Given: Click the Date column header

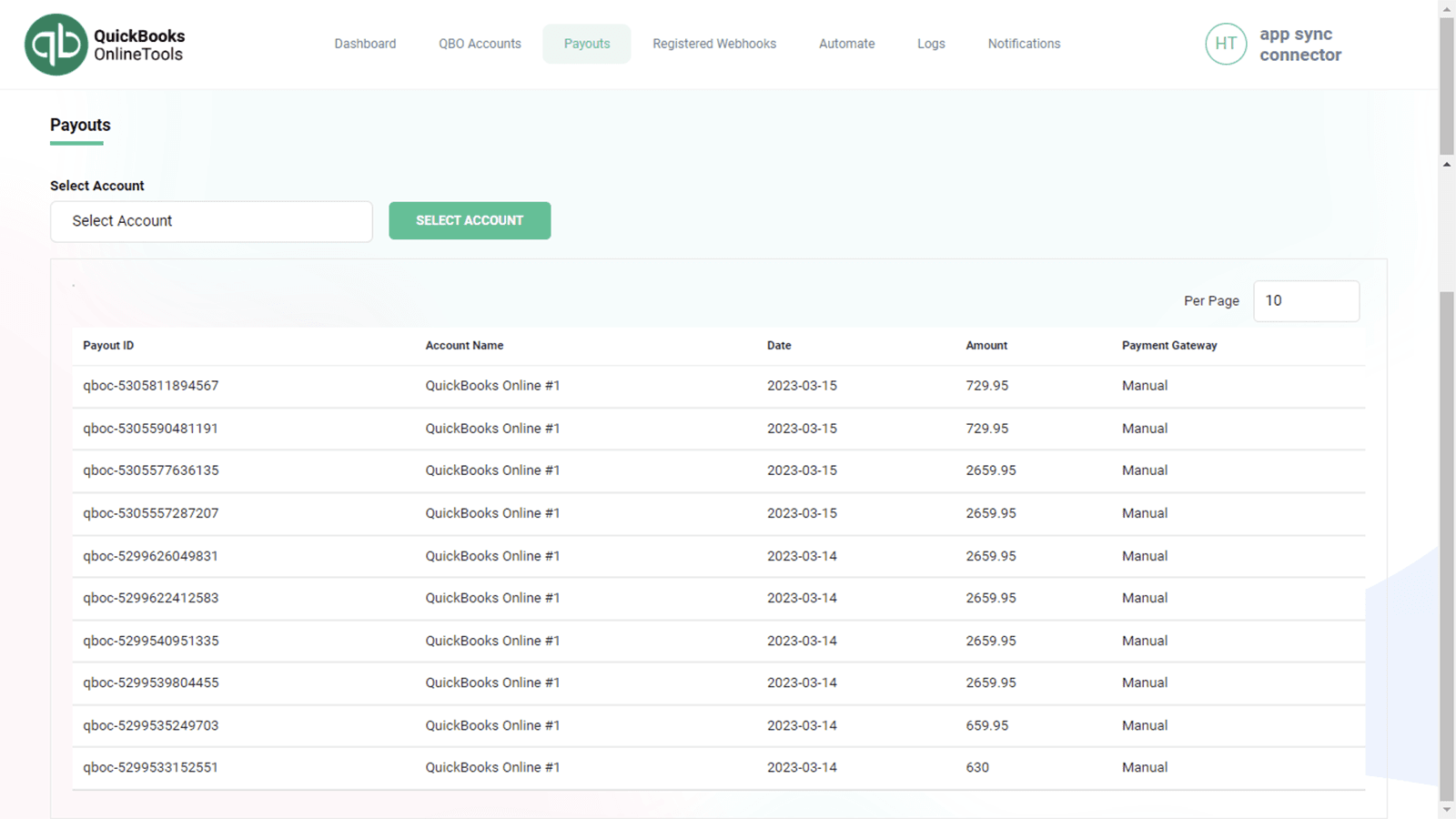Looking at the screenshot, I should click(x=778, y=345).
